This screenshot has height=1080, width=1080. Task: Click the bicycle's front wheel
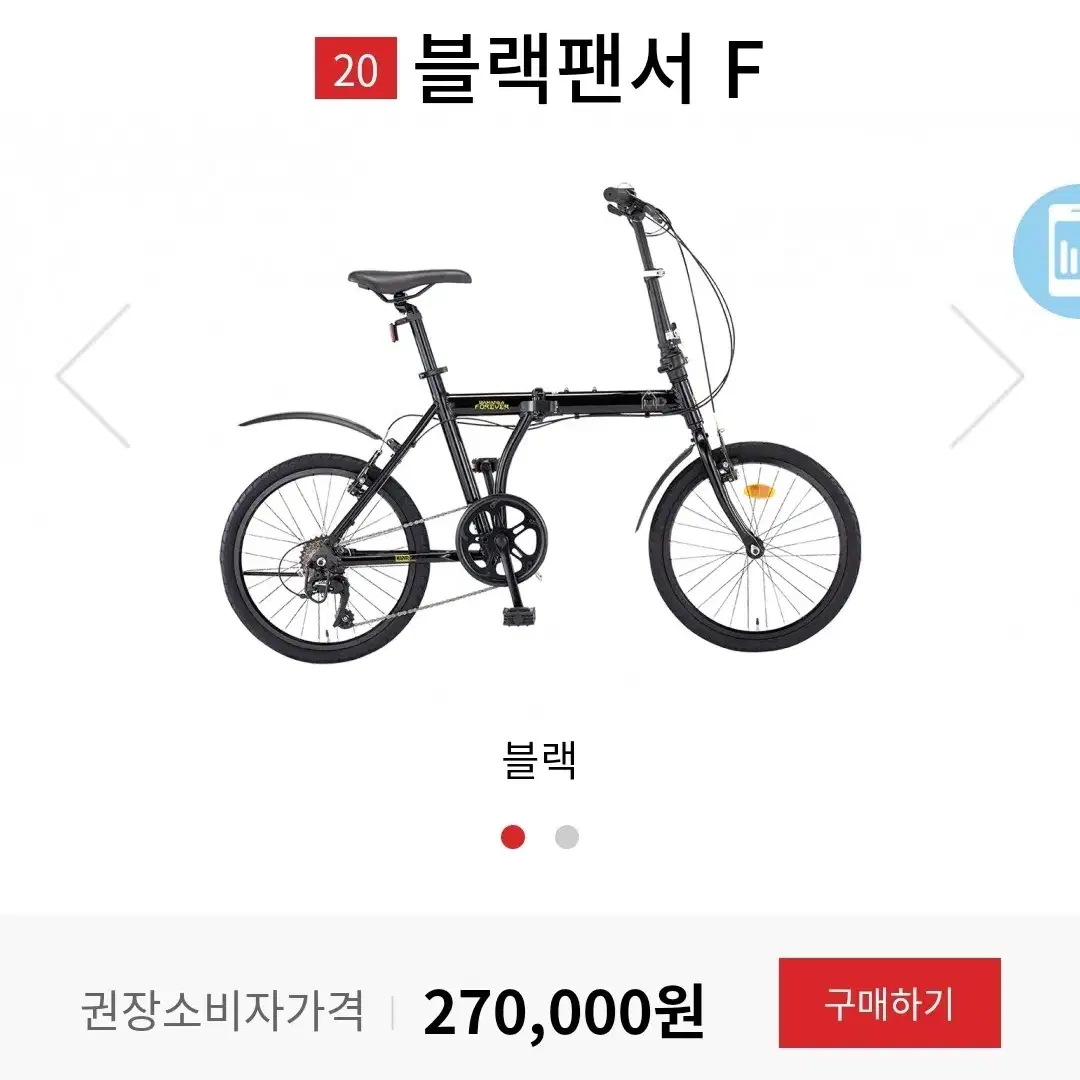tap(756, 546)
